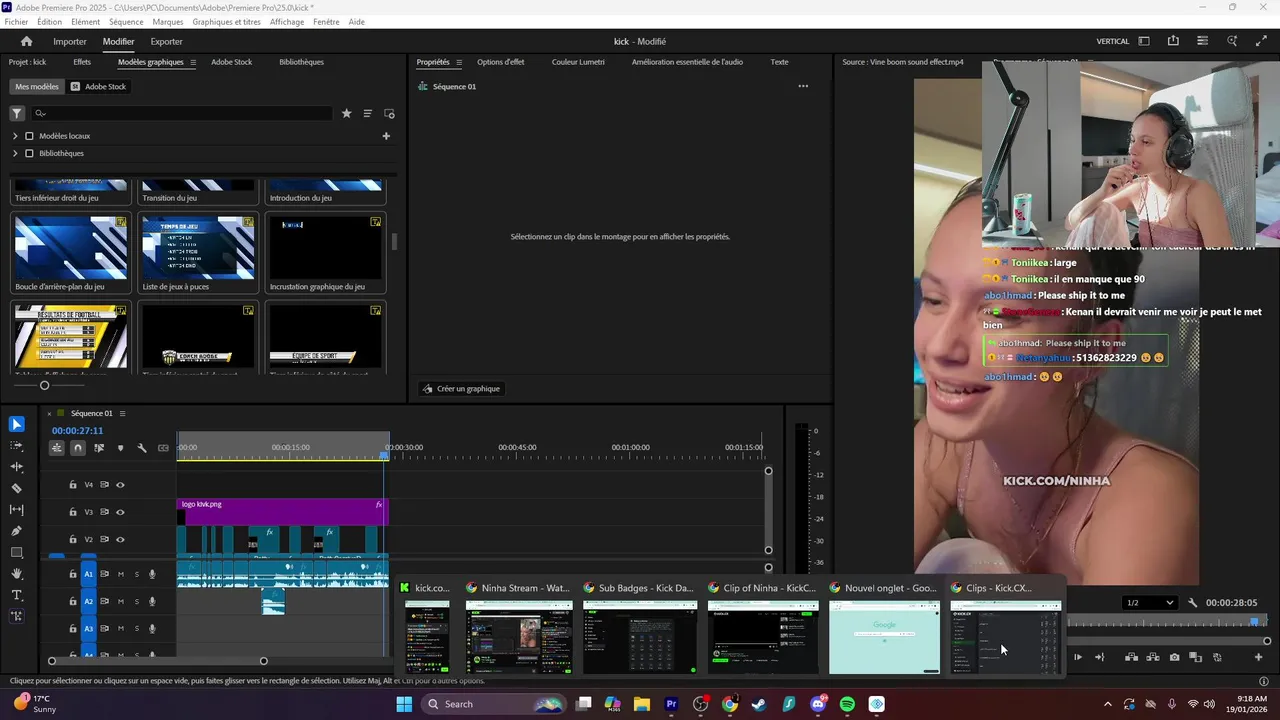This screenshot has width=1280, height=720.
Task: Open the Modèles graphiques panel menu
Action: coord(193,62)
